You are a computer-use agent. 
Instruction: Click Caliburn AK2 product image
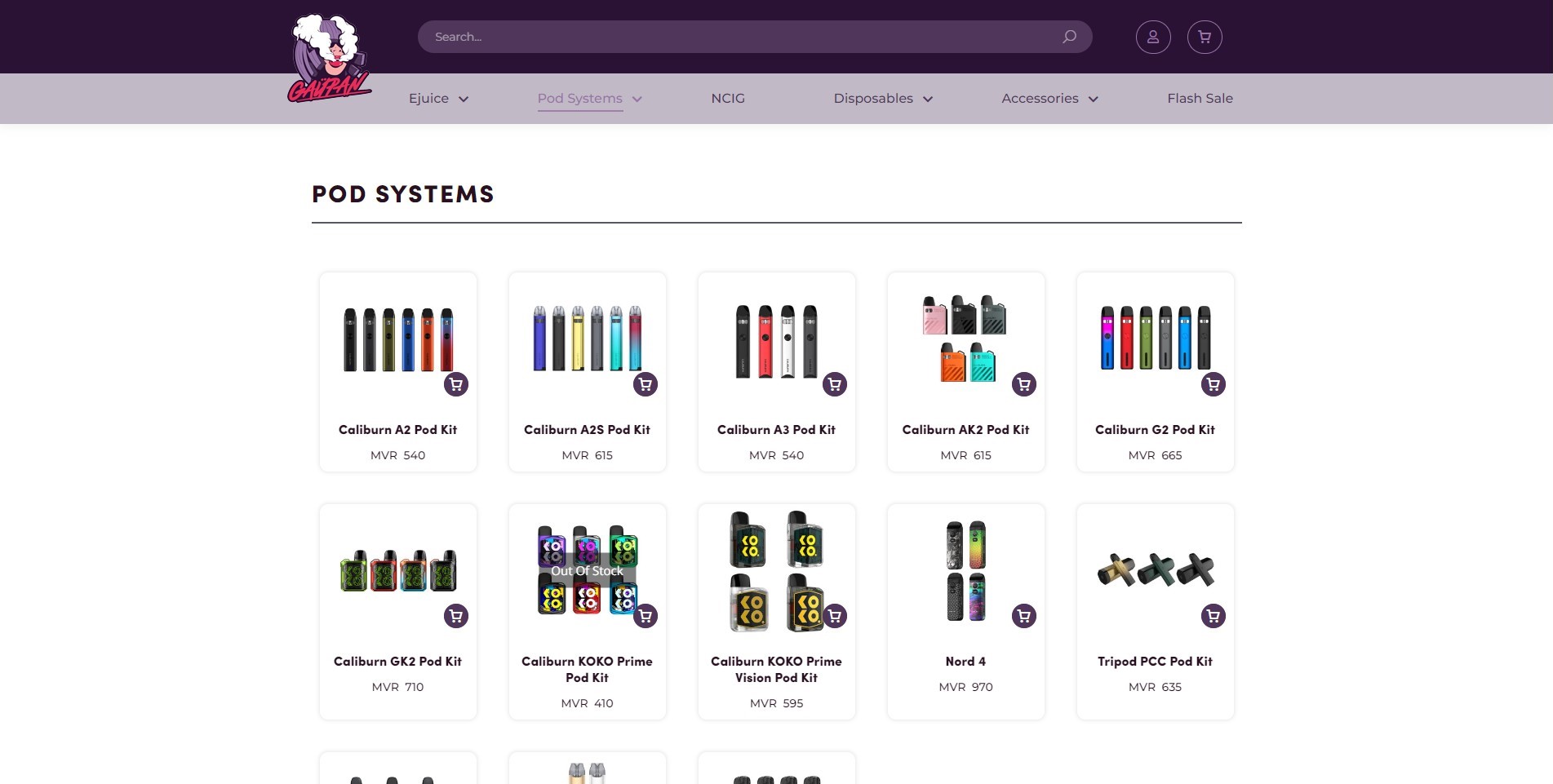pyautogui.click(x=965, y=339)
